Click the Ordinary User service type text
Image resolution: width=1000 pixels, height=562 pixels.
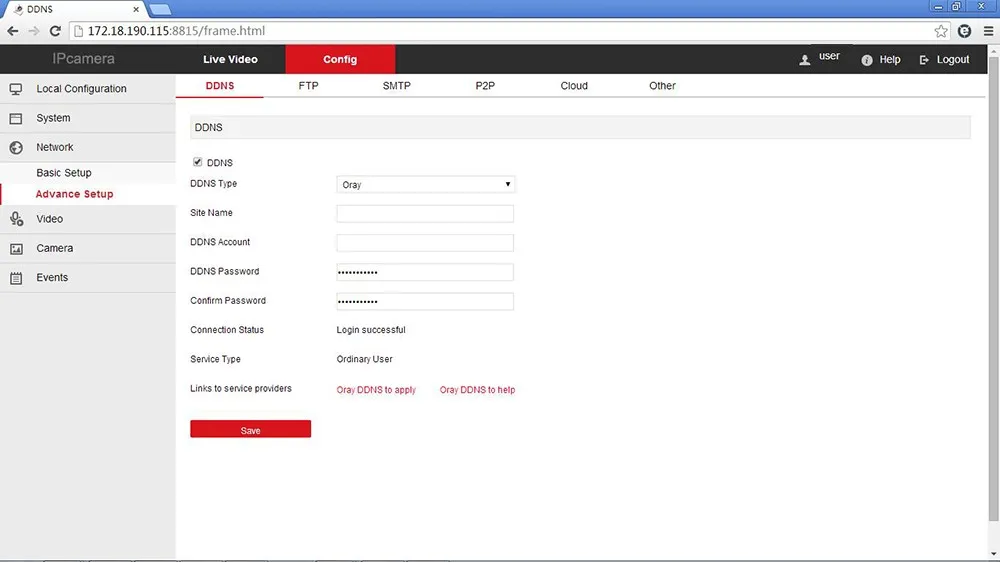365,359
